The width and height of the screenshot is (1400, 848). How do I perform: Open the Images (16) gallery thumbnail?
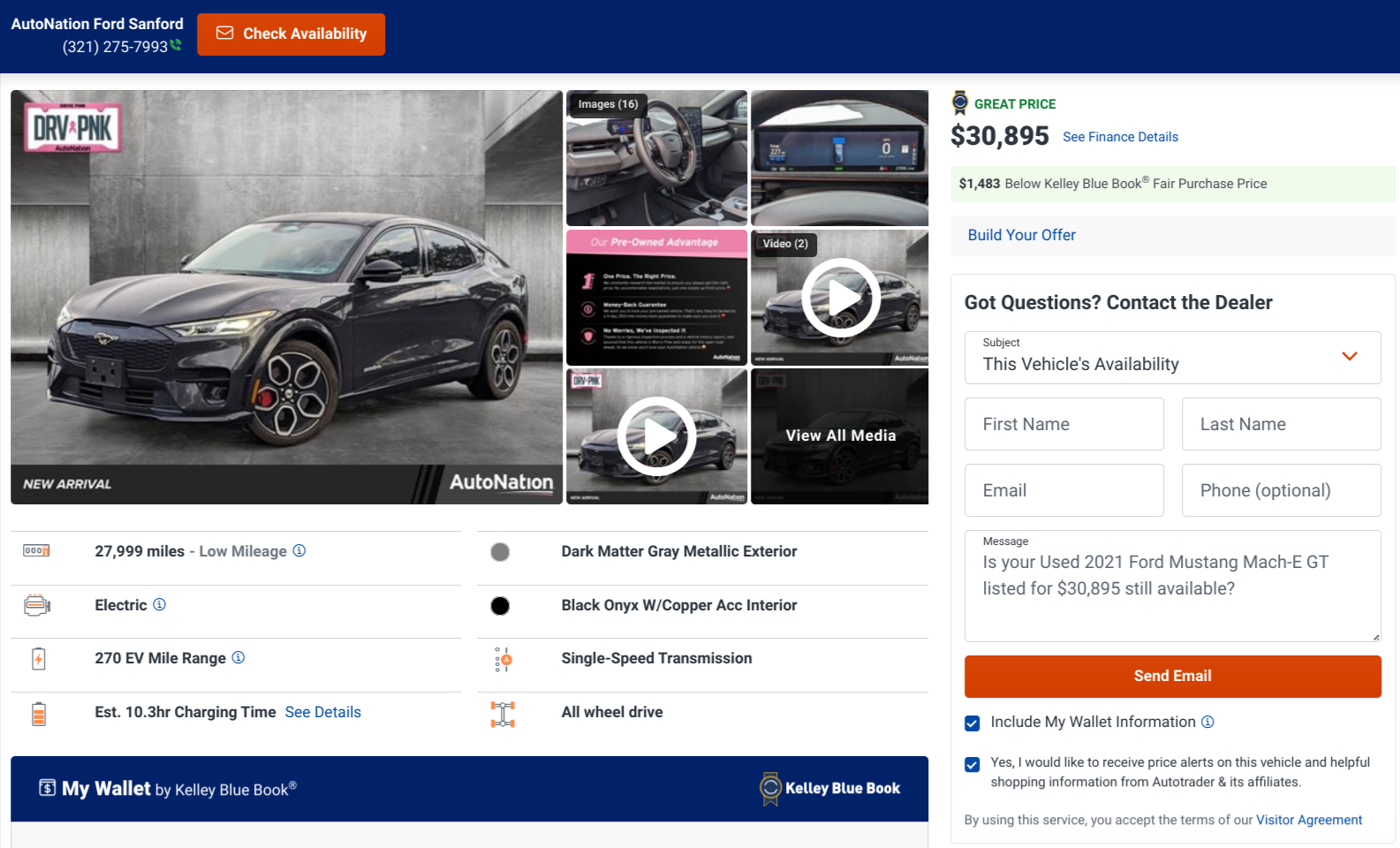point(656,159)
